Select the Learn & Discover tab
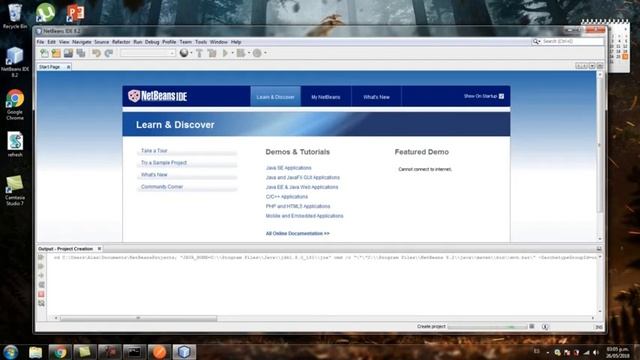 [x=276, y=97]
